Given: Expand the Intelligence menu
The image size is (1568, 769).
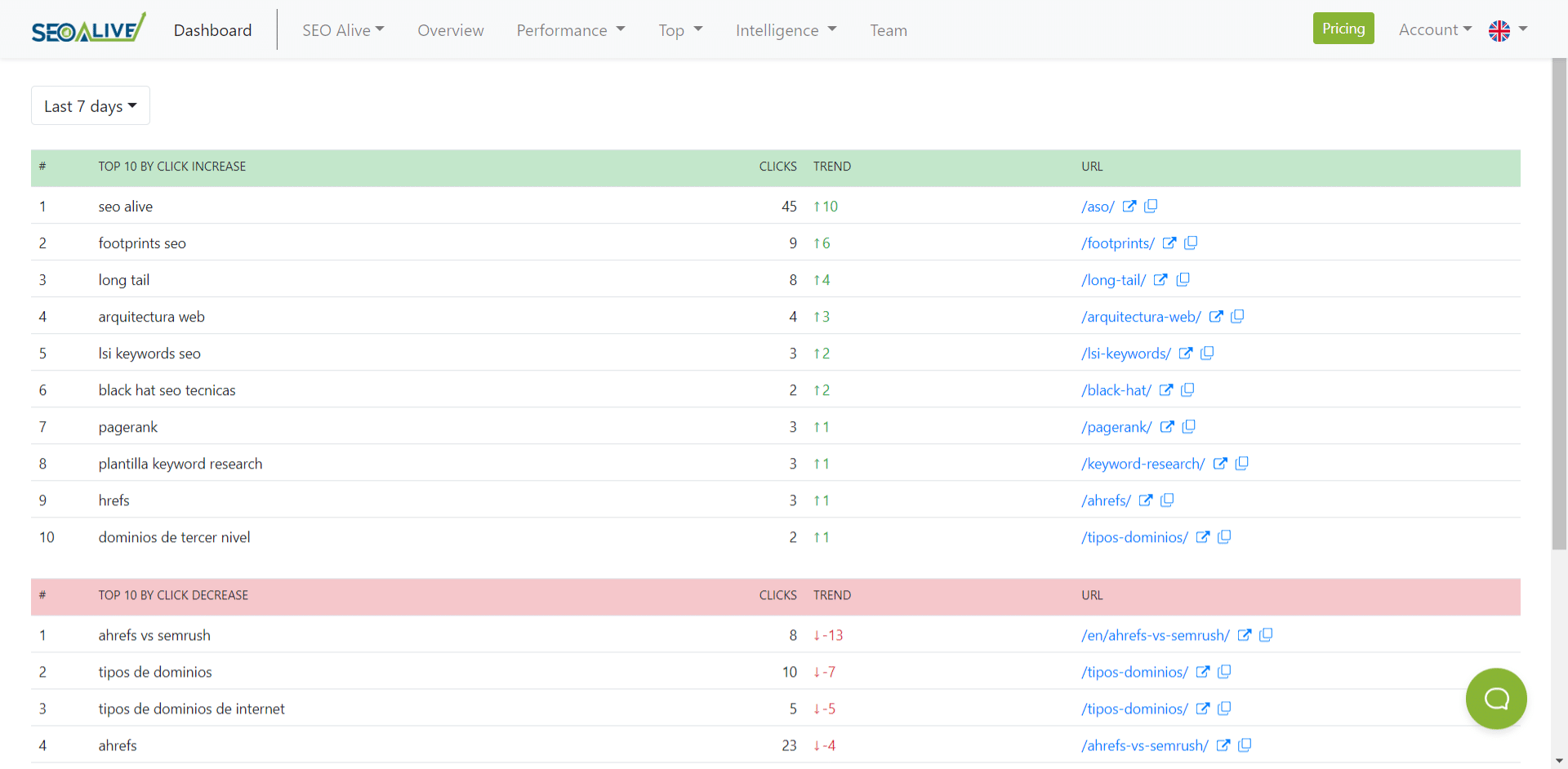Looking at the screenshot, I should 785,30.
